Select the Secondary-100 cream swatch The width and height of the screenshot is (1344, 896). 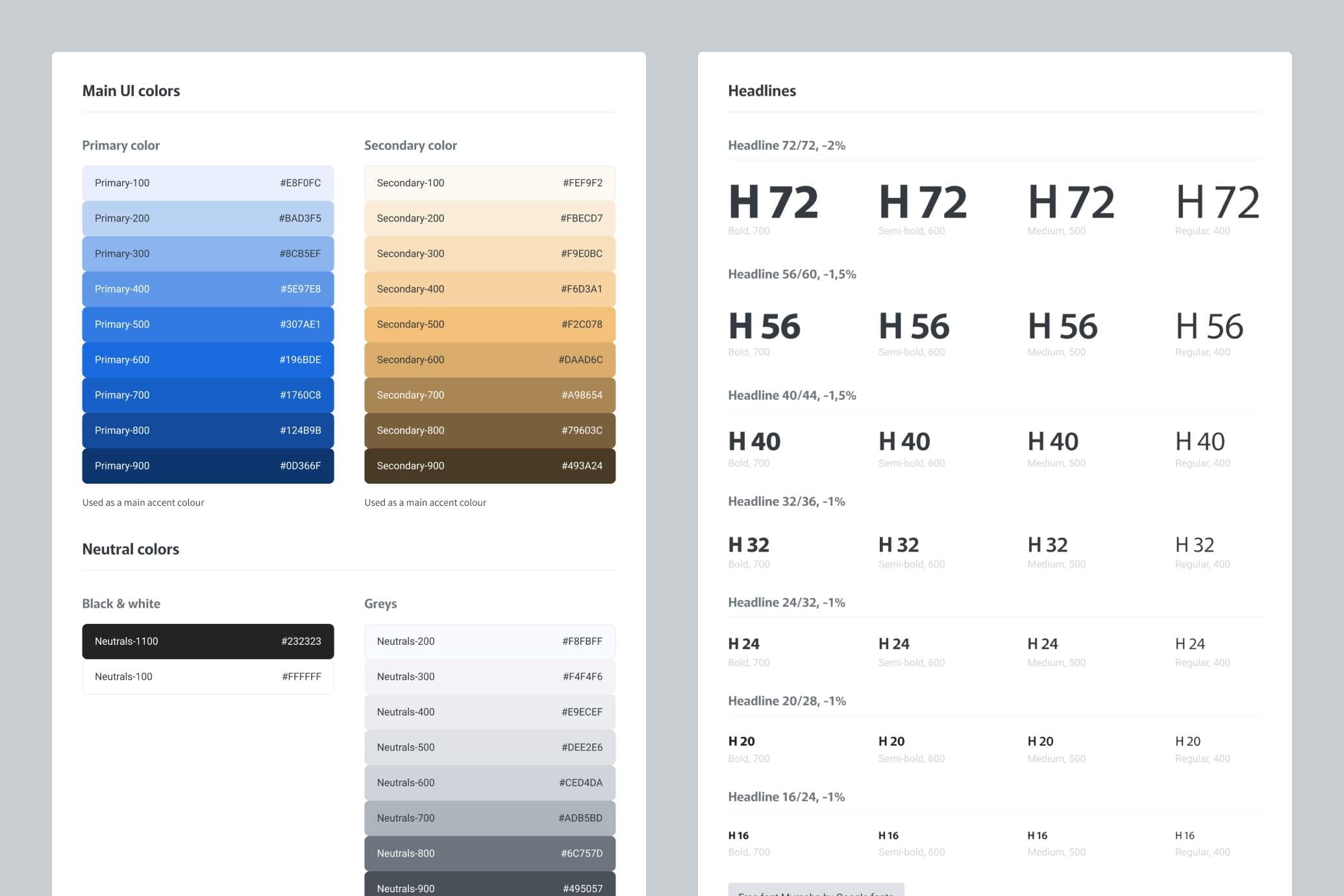pos(490,182)
